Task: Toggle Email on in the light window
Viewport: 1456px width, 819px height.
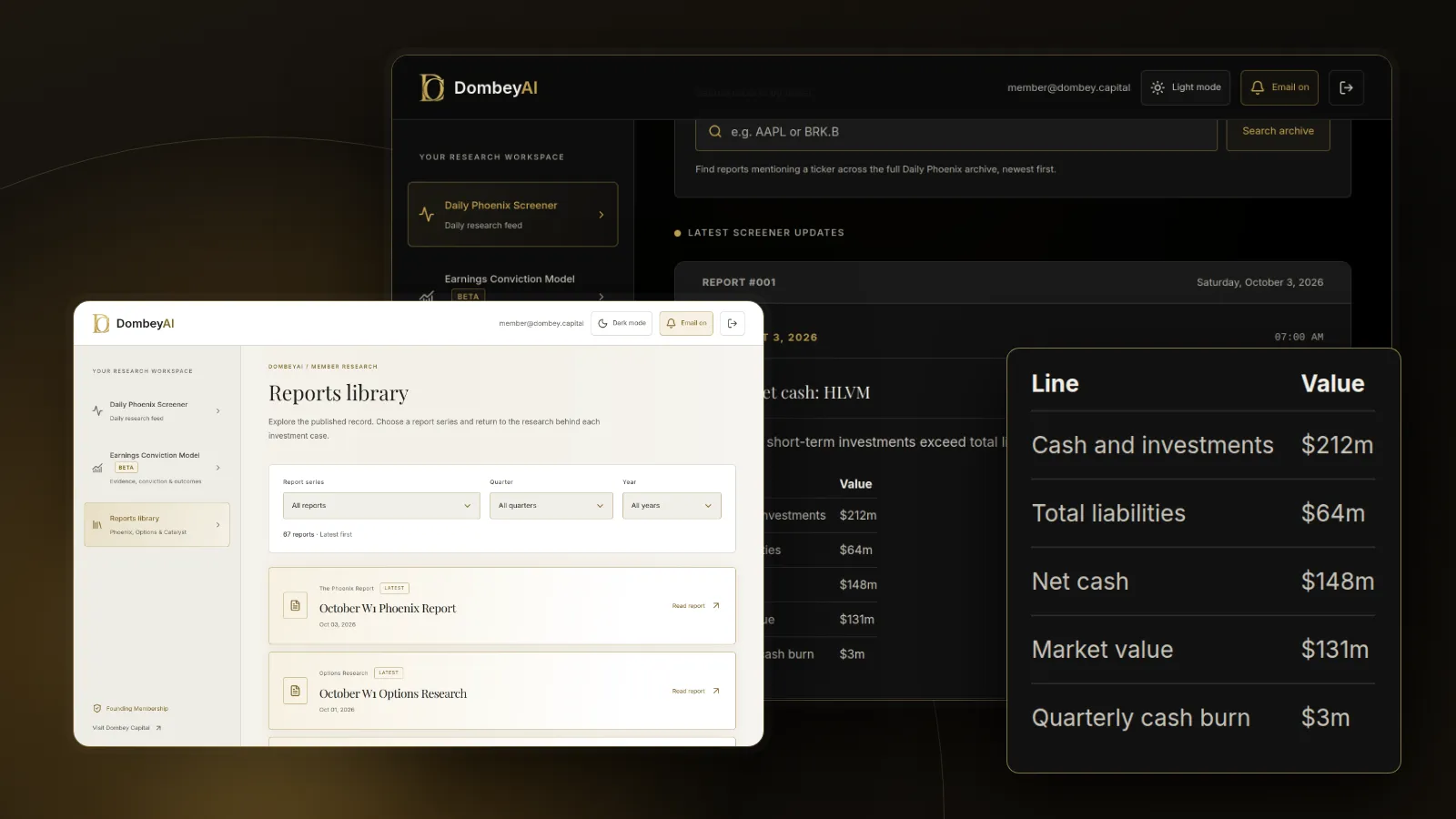Action: [686, 323]
